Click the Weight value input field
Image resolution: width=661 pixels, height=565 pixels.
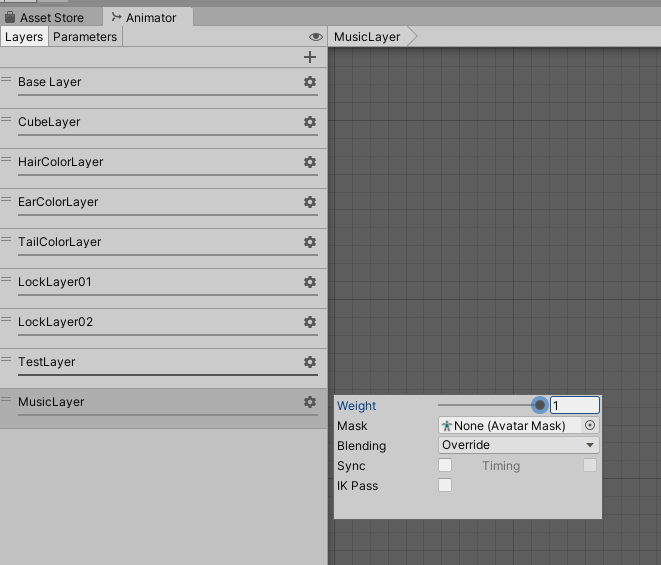pos(575,405)
